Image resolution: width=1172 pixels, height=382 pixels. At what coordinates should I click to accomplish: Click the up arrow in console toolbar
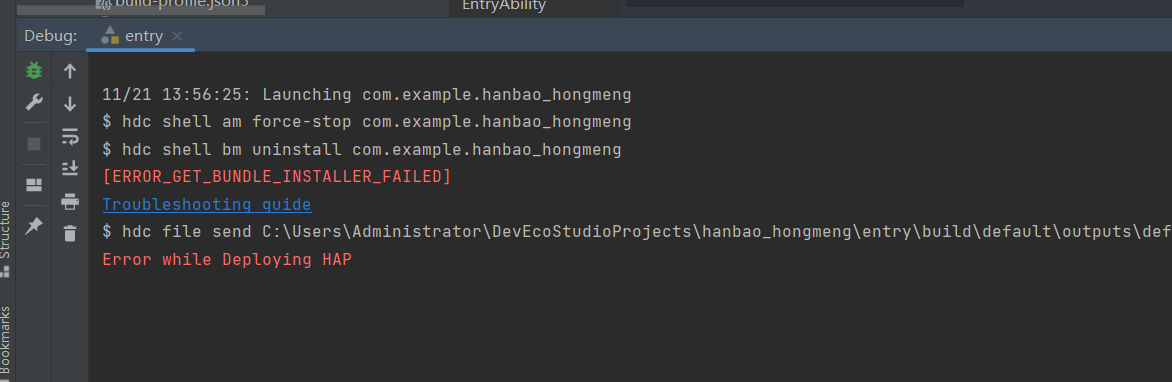[70, 71]
